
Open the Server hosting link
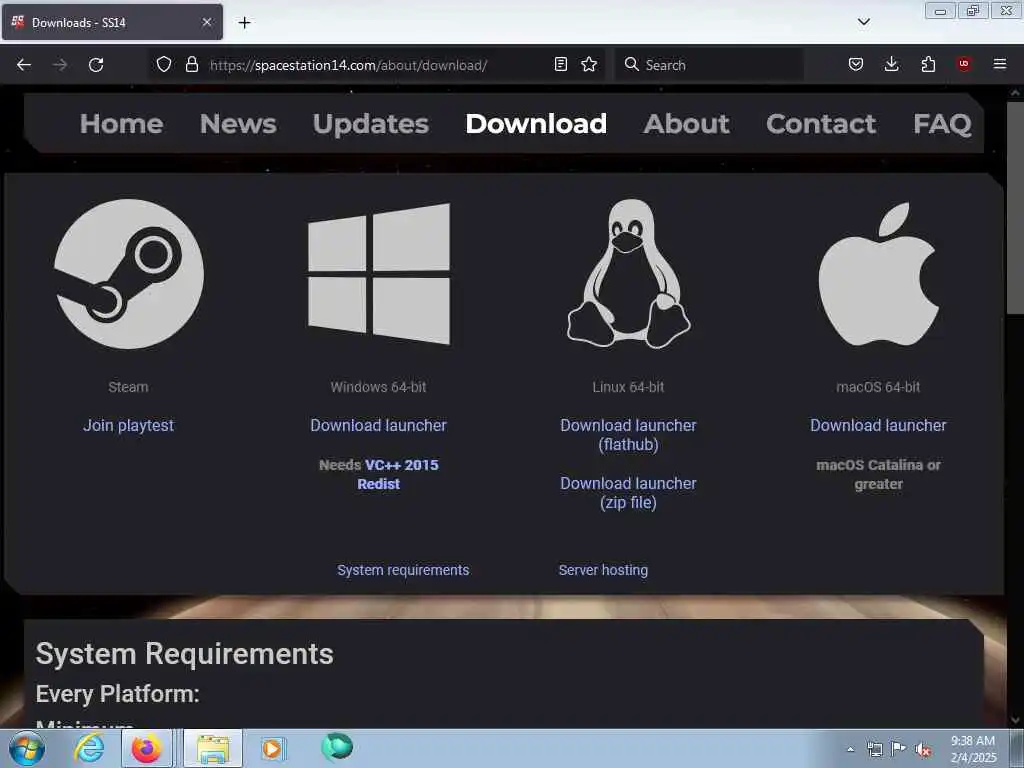coord(603,570)
